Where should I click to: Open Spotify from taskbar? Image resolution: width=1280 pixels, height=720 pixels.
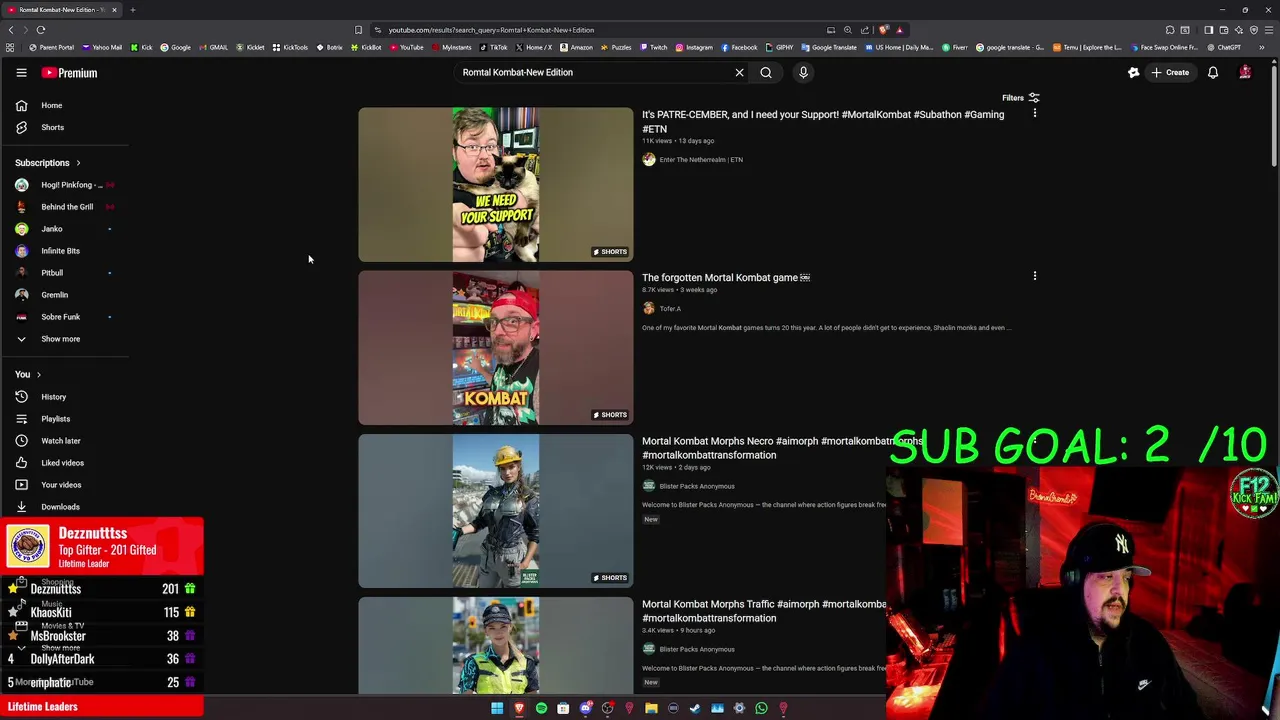(541, 708)
